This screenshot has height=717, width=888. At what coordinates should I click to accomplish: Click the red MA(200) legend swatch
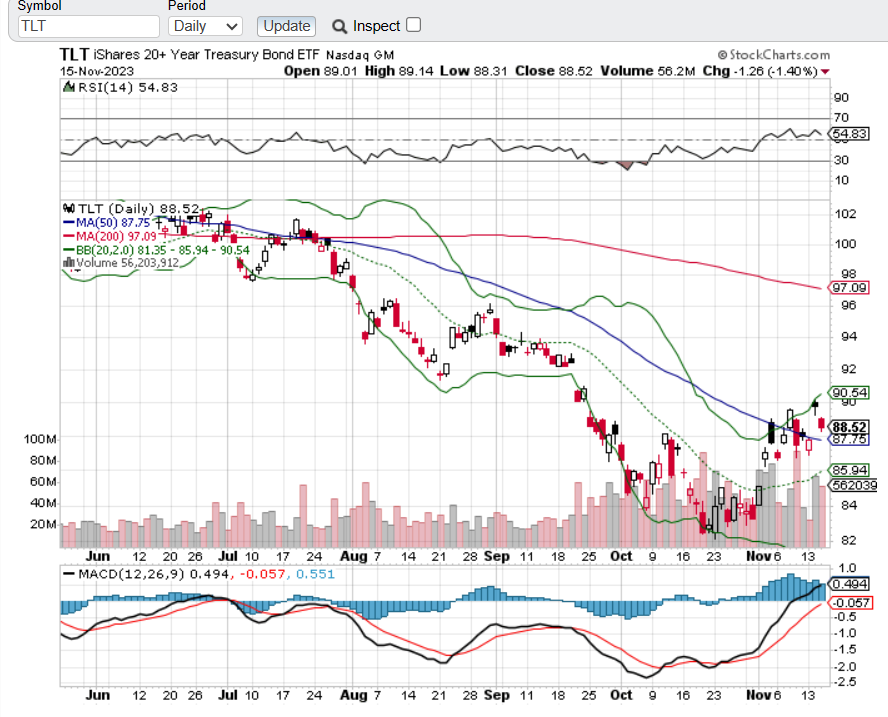click(x=68, y=236)
